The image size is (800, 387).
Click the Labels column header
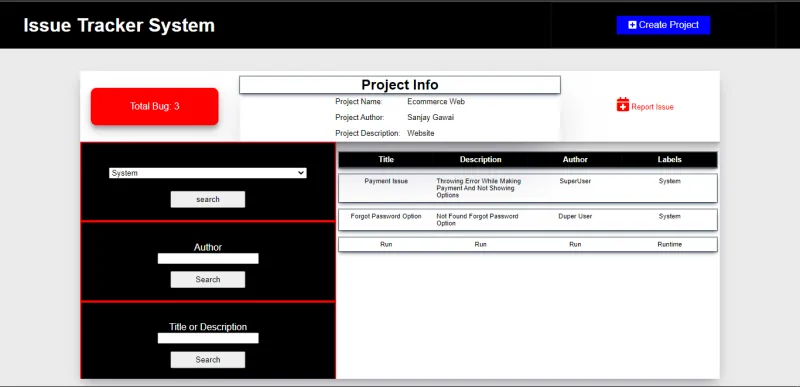pyautogui.click(x=669, y=160)
